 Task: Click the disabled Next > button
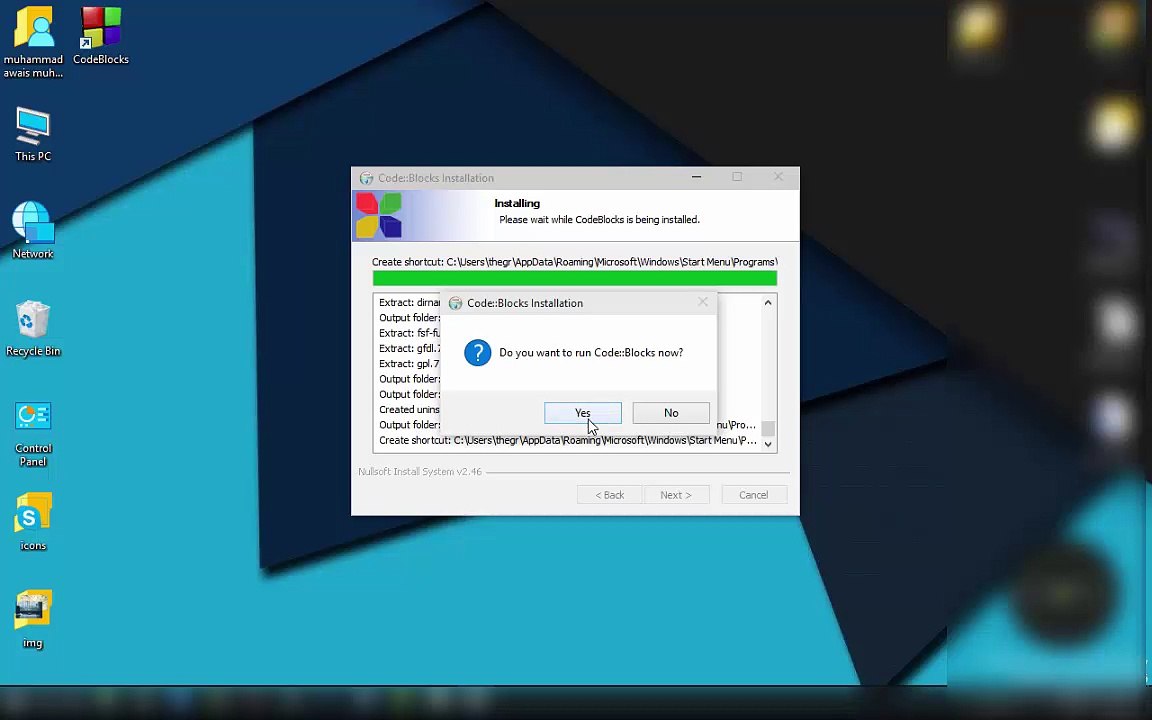[675, 495]
